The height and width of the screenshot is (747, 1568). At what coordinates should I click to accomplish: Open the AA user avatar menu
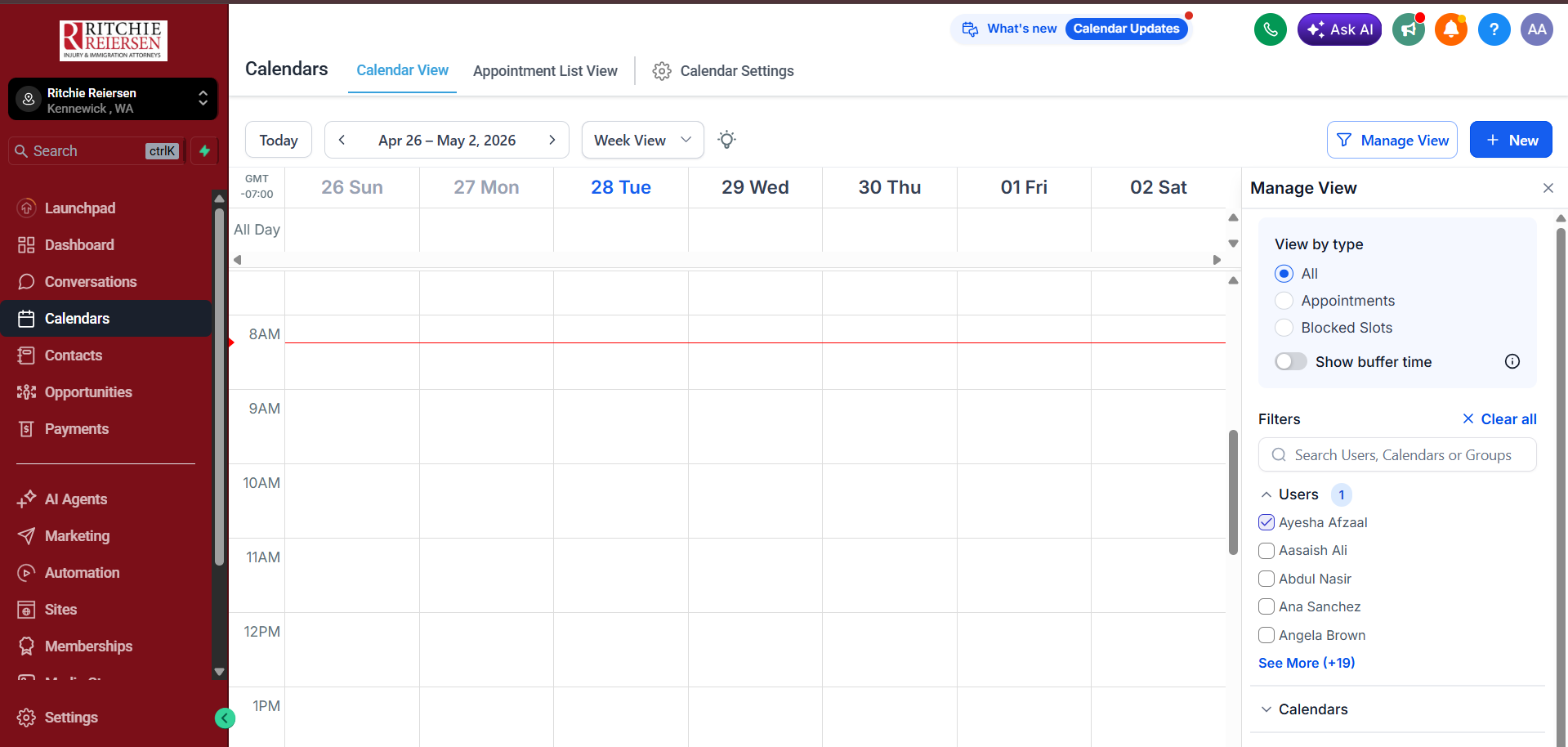click(x=1536, y=29)
